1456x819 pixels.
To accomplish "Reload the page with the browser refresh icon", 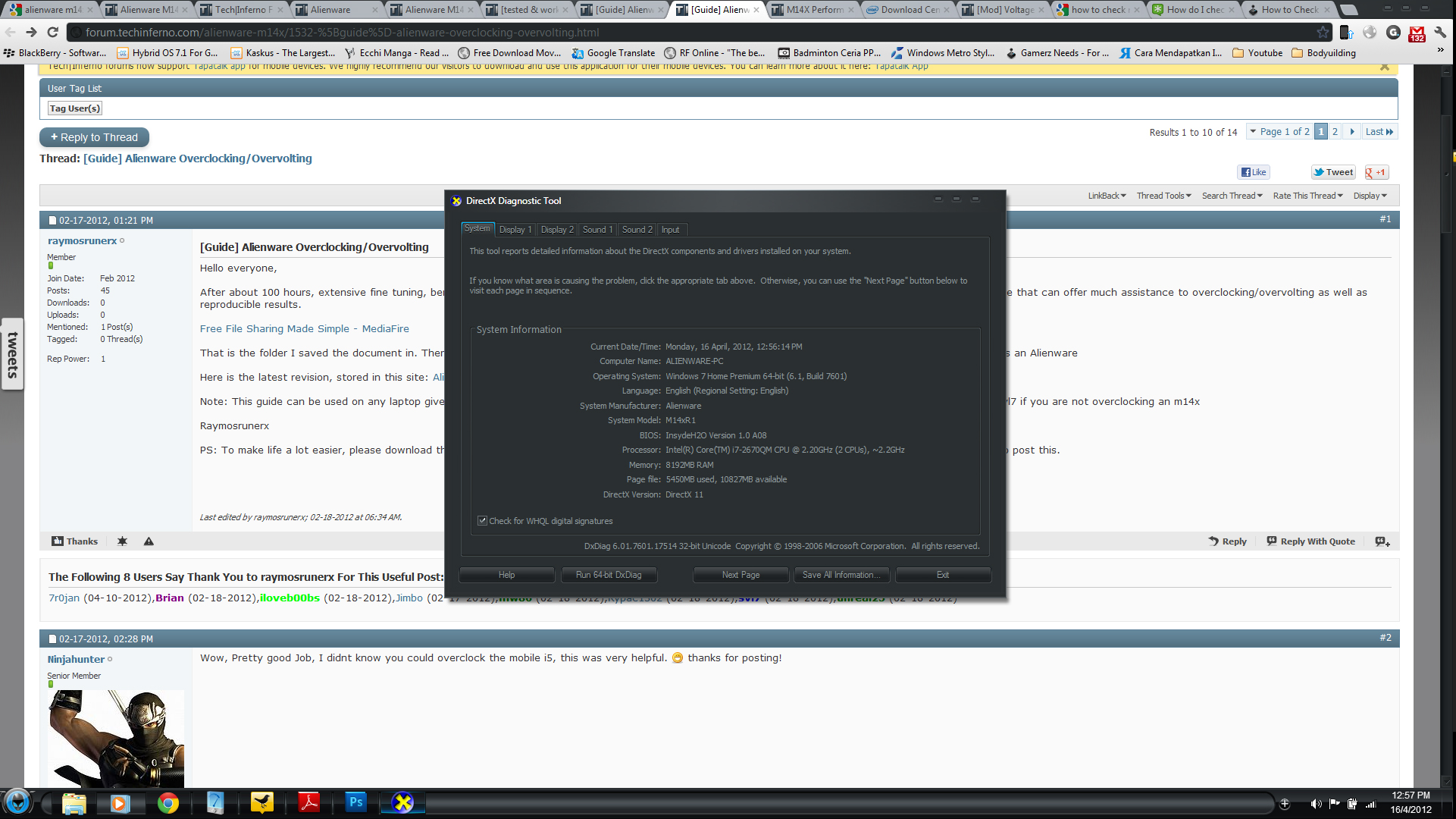I will click(52, 32).
